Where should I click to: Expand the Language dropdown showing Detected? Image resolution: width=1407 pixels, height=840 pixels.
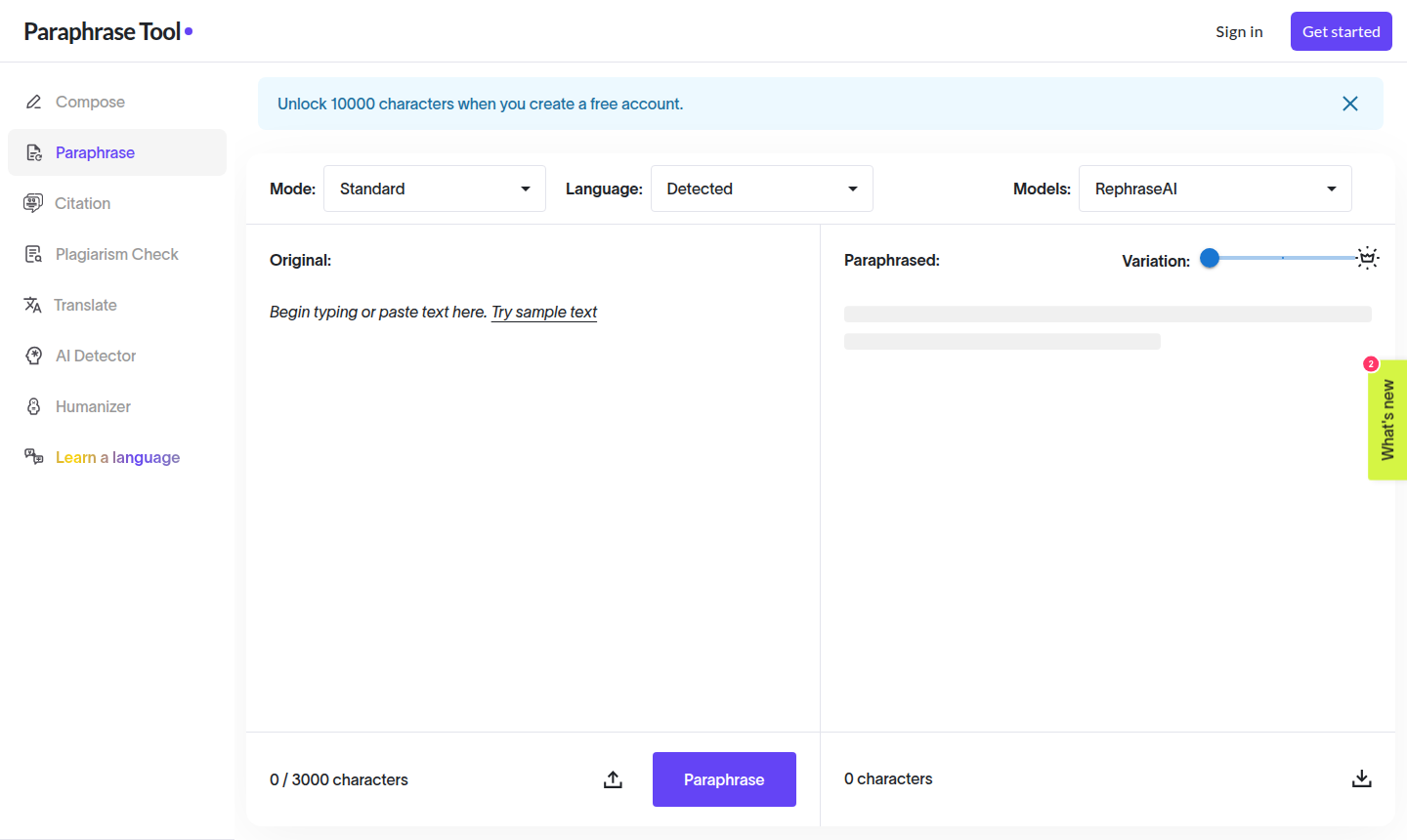[x=761, y=189]
